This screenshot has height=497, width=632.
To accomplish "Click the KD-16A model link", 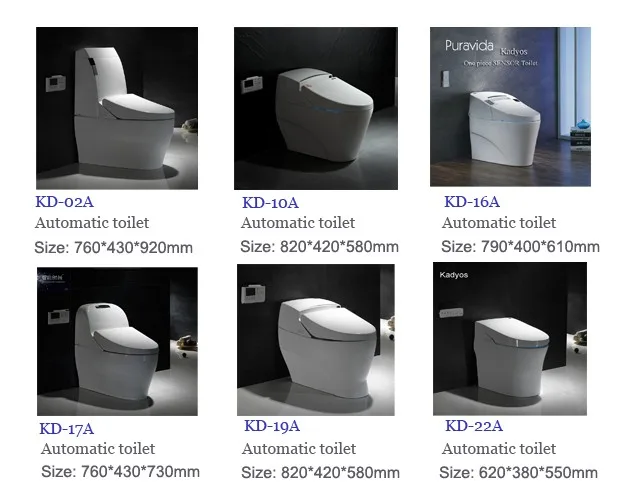I will tap(472, 202).
